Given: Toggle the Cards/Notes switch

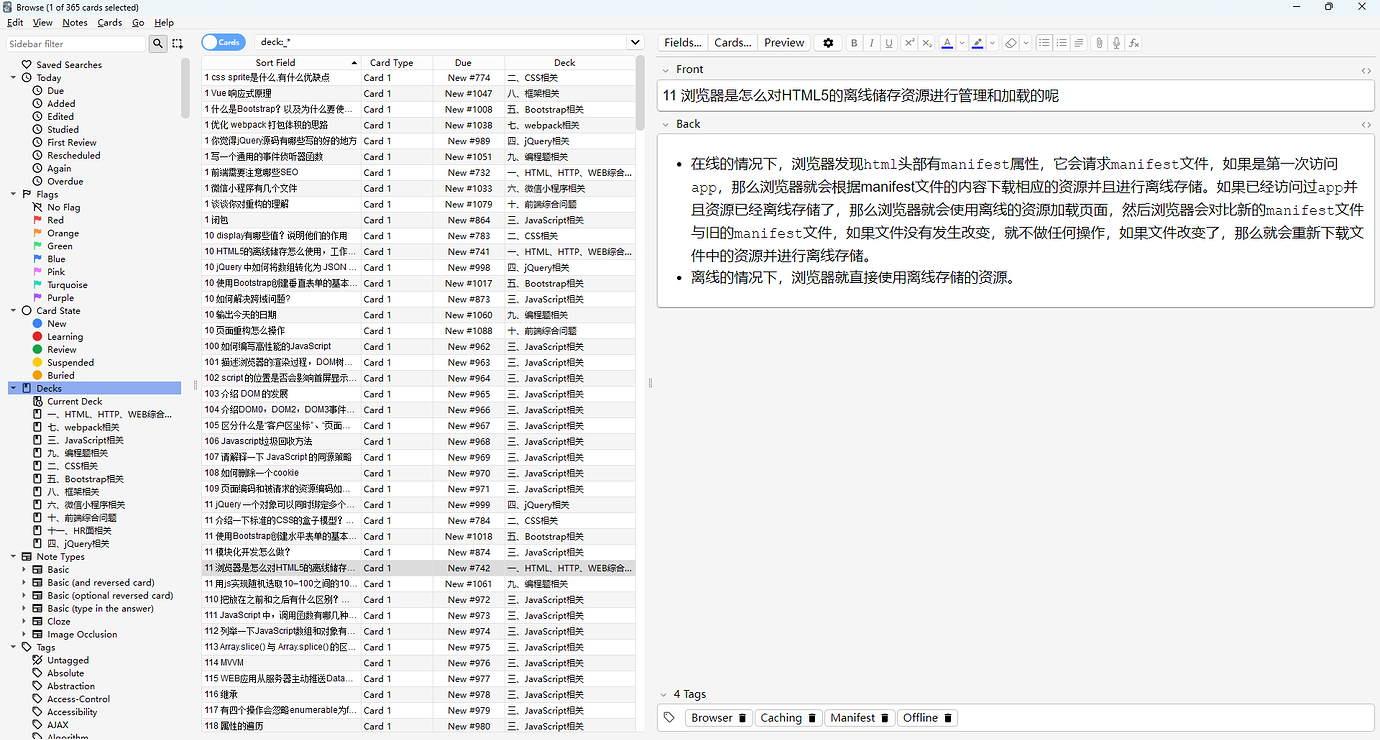Looking at the screenshot, I should pos(223,42).
